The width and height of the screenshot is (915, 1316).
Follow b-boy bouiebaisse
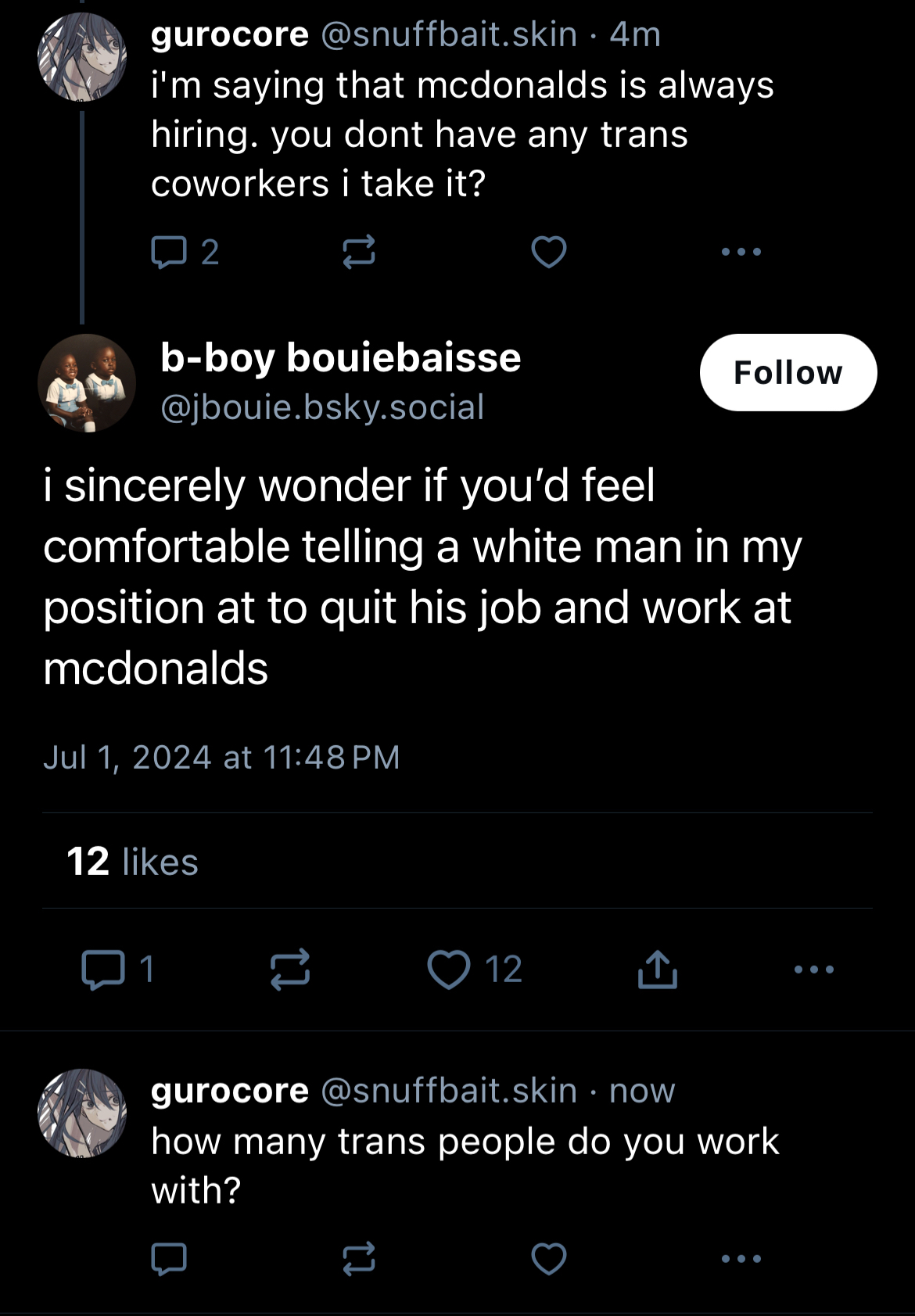click(x=788, y=373)
